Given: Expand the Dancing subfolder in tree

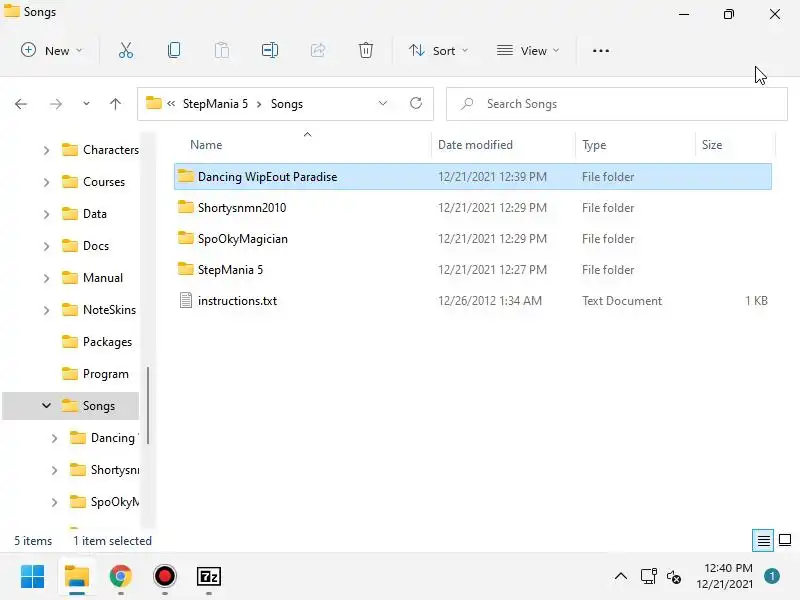Looking at the screenshot, I should (55, 438).
